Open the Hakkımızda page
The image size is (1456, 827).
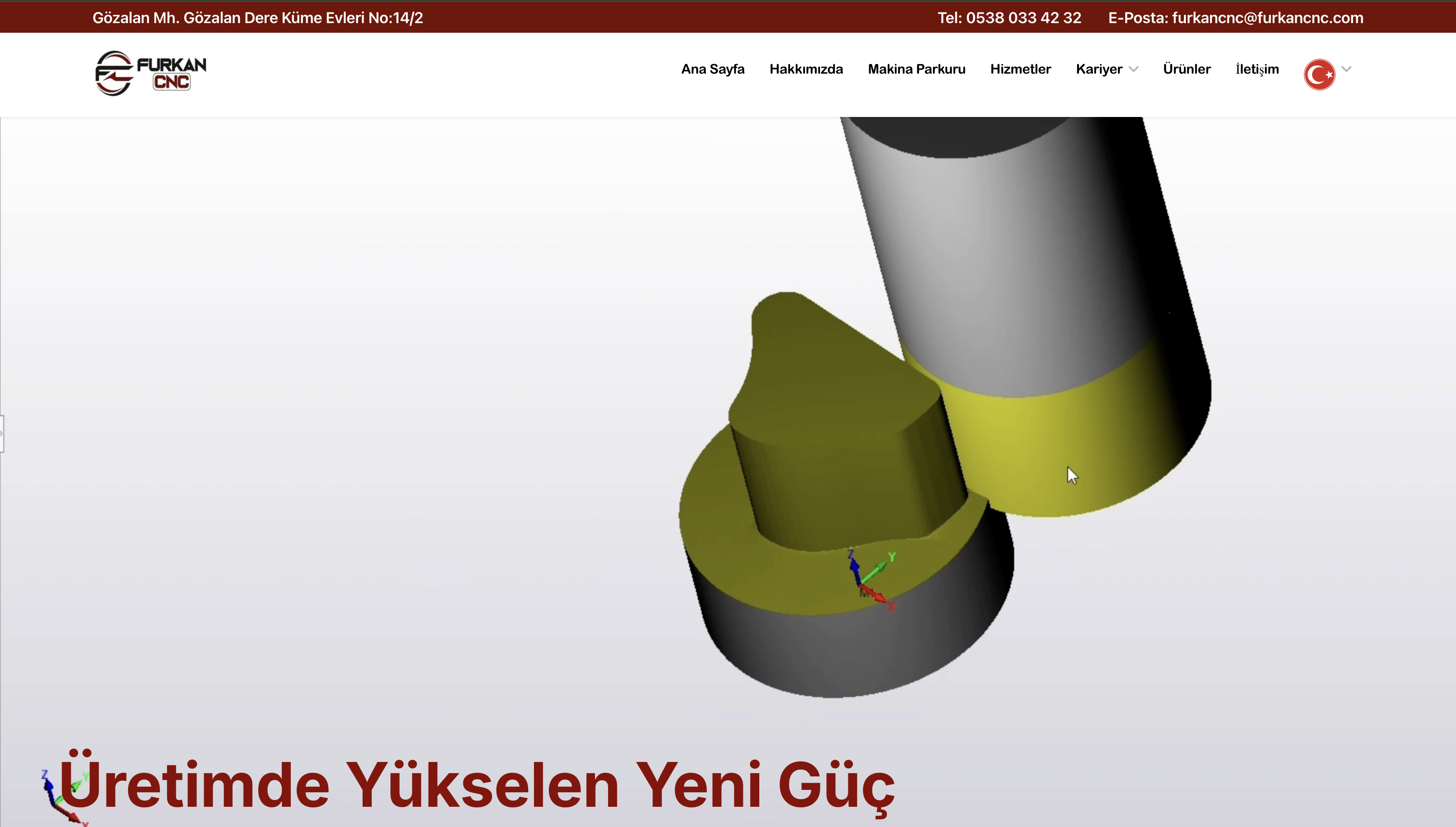click(x=806, y=69)
